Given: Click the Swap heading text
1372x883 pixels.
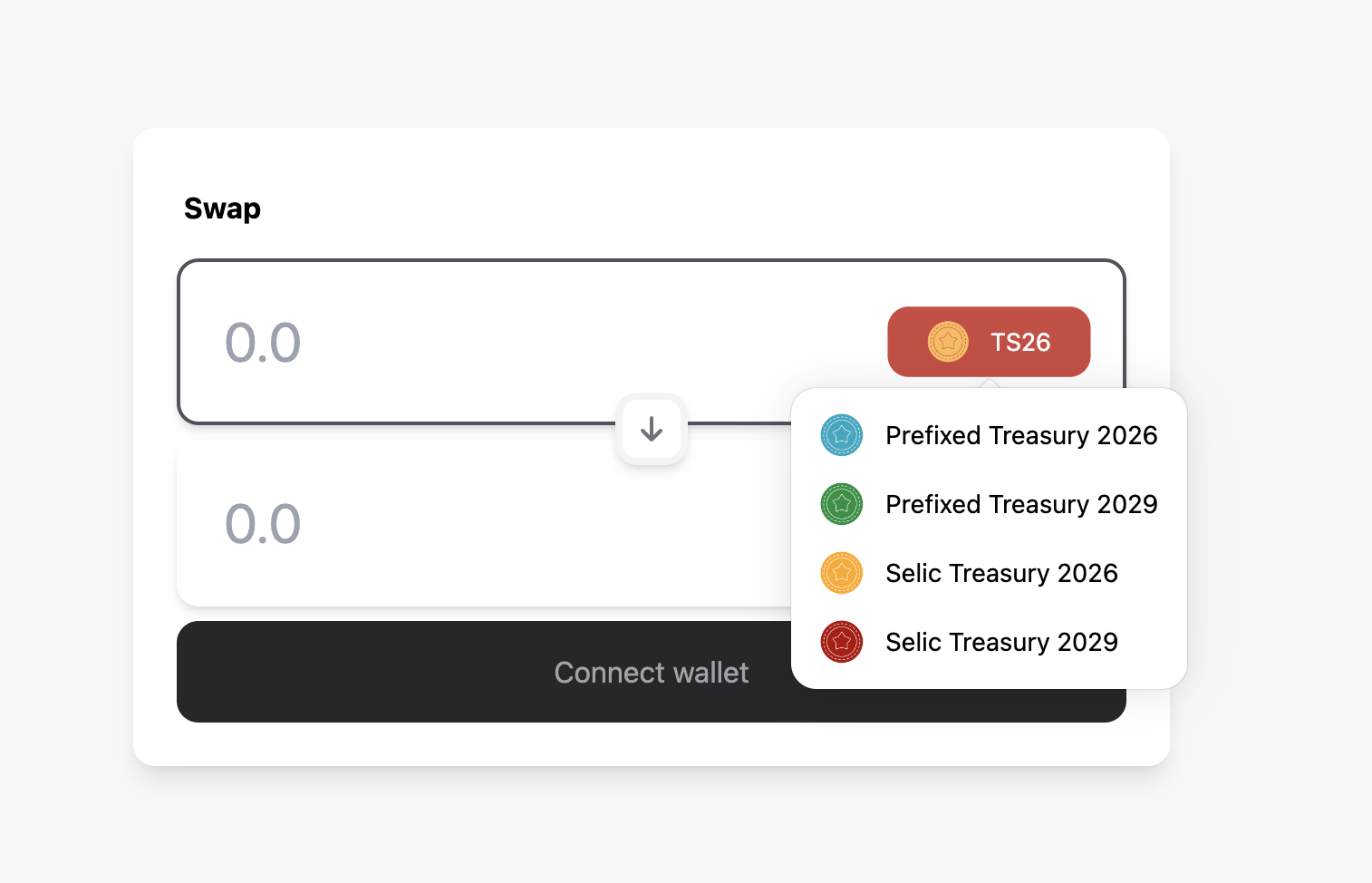Looking at the screenshot, I should click(x=222, y=209).
